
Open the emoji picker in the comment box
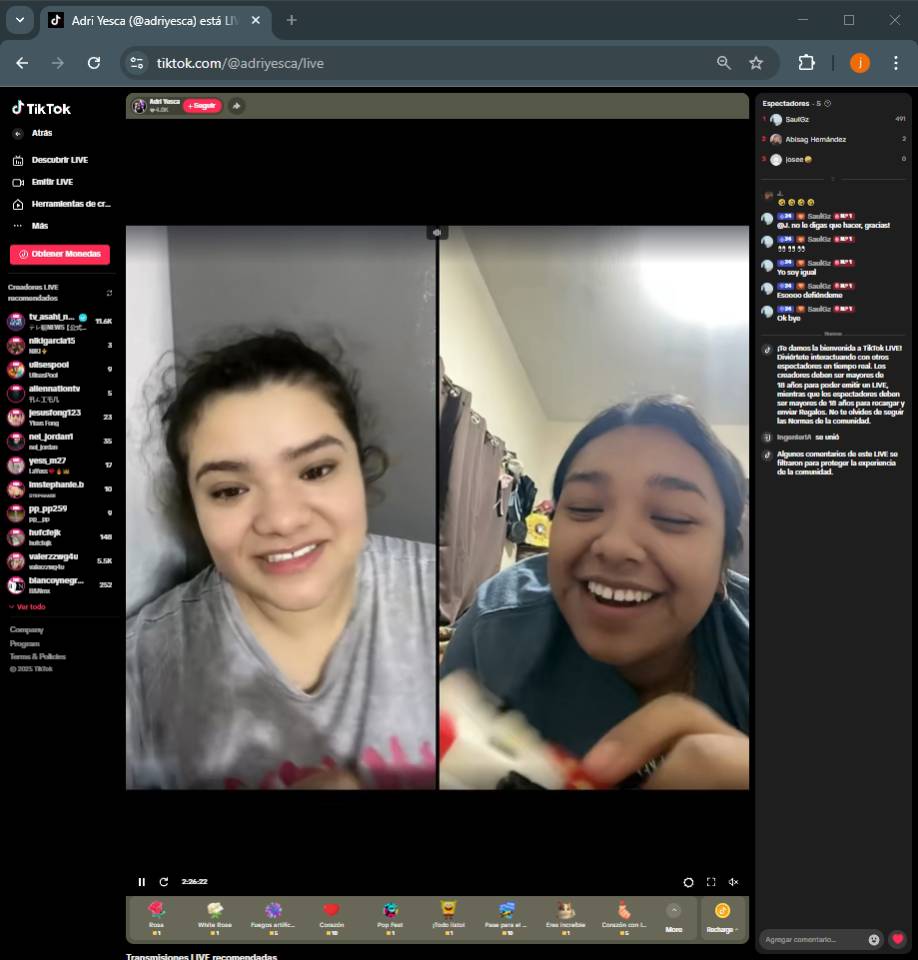pos(874,939)
